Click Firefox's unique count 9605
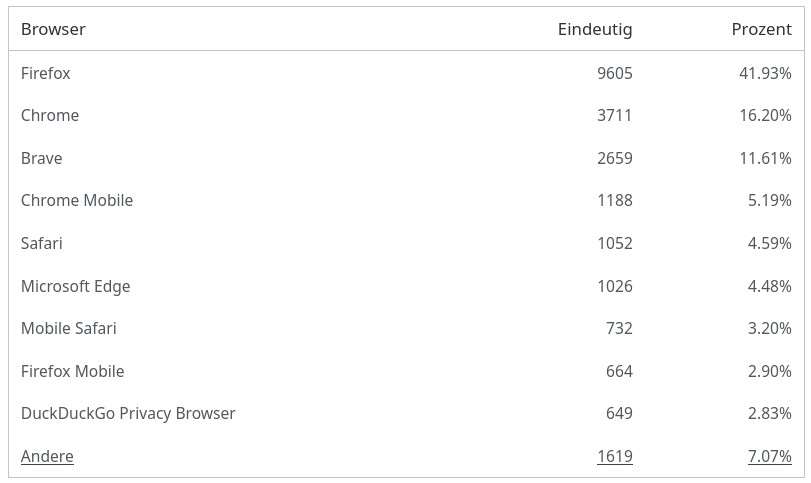The height and width of the screenshot is (483, 811). click(x=614, y=73)
